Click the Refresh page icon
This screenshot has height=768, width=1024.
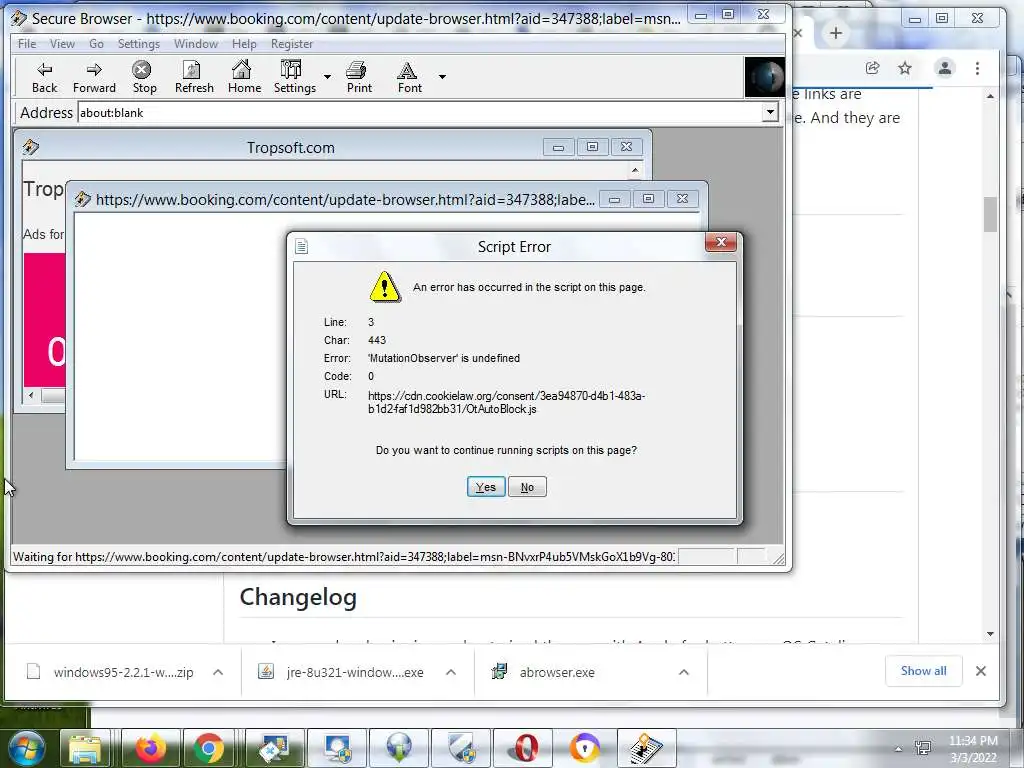tap(193, 77)
